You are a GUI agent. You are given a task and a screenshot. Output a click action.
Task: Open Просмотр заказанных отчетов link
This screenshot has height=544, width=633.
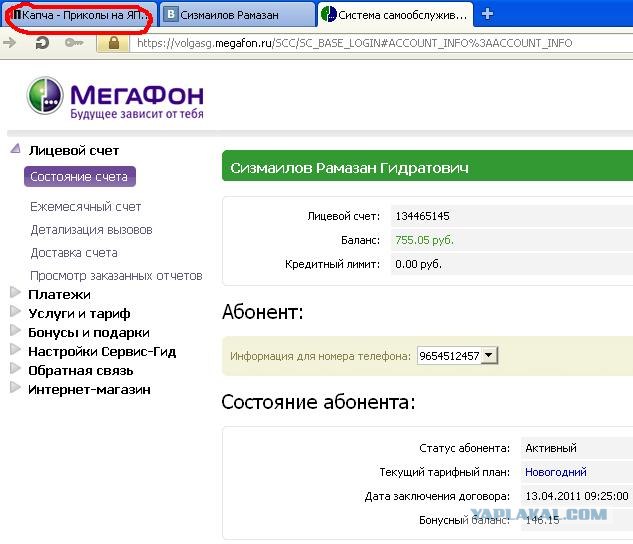[x=116, y=276]
